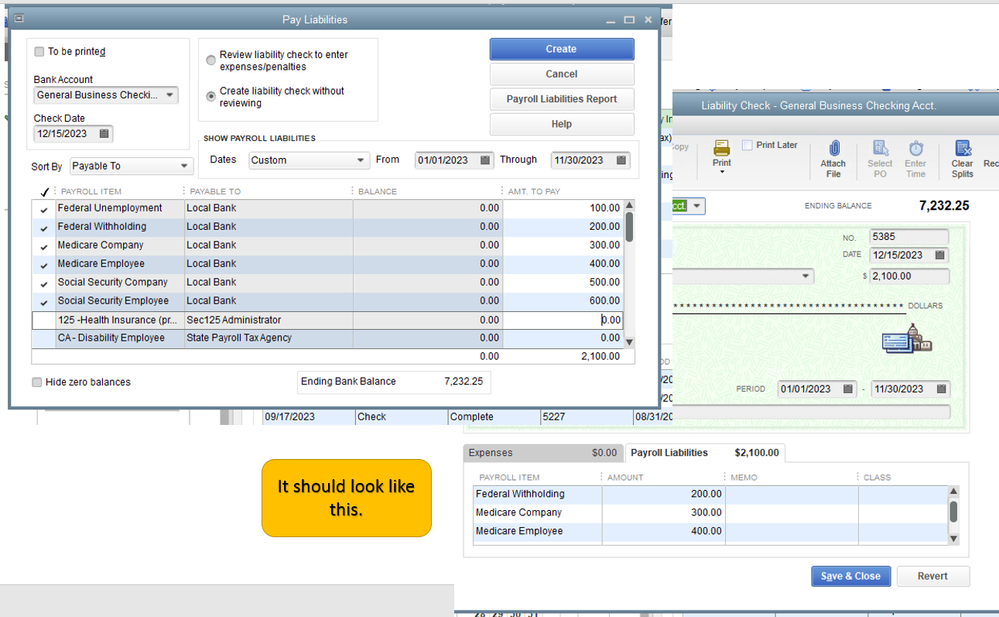Click Federal Withholding row in Payroll Liabilities tab
The height and width of the screenshot is (617, 999).
click(x=710, y=494)
